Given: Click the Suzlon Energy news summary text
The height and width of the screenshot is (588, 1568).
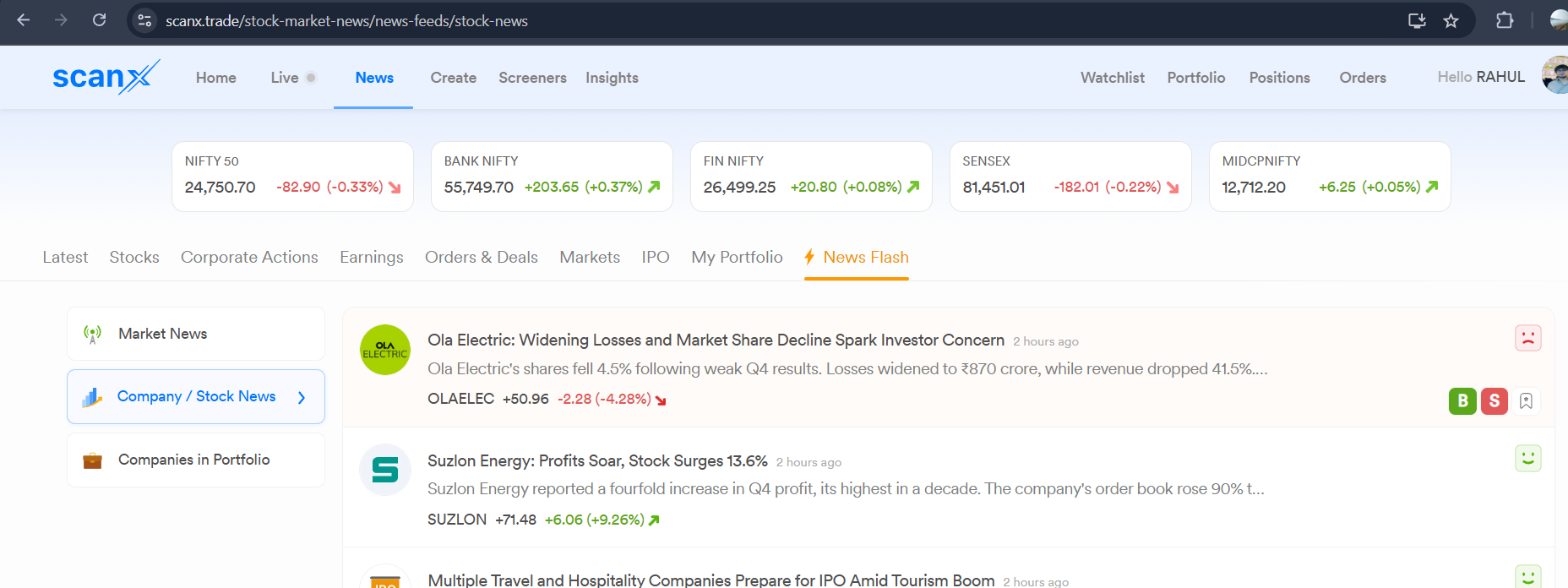Looking at the screenshot, I should (846, 488).
